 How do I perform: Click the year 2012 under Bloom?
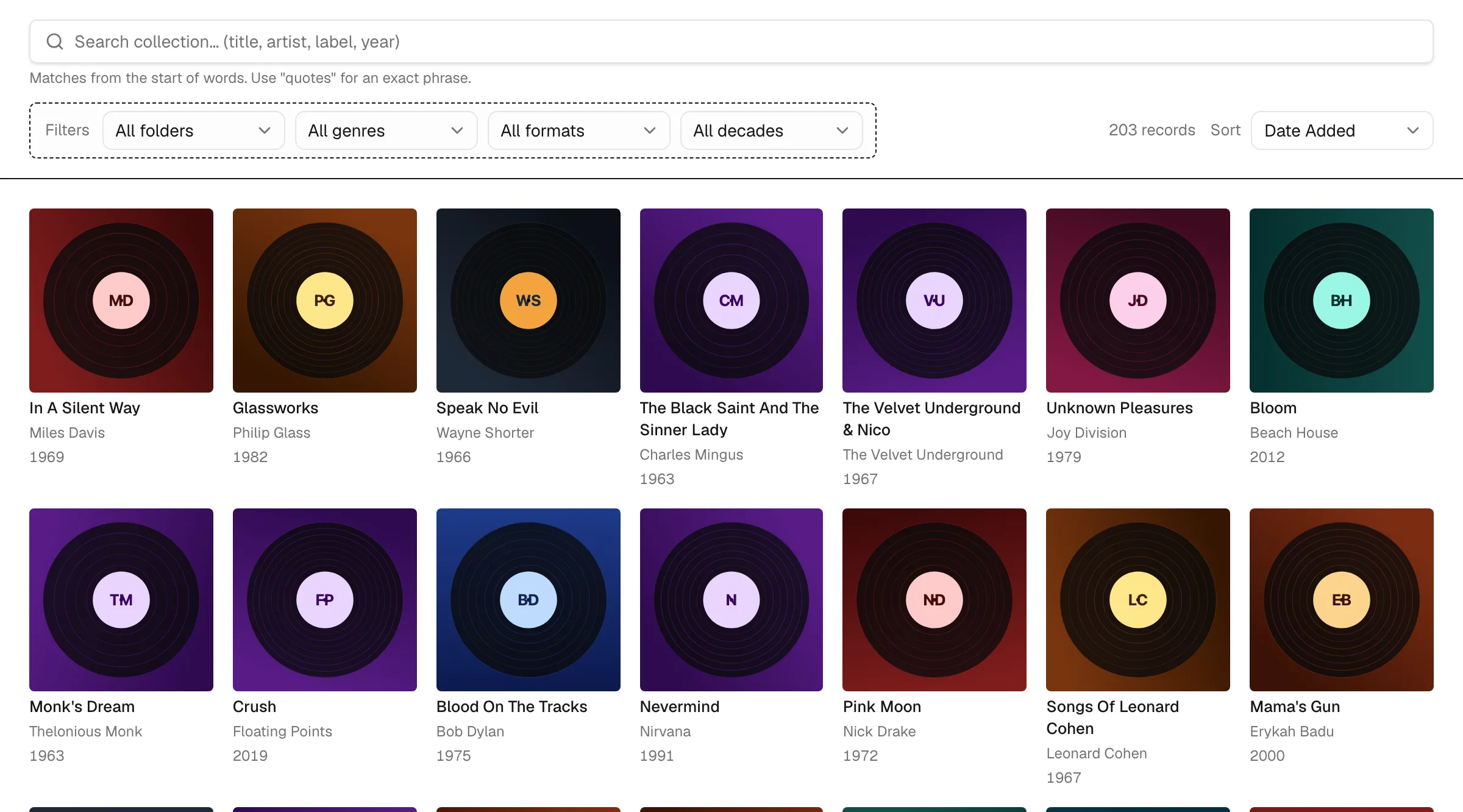[1267, 457]
